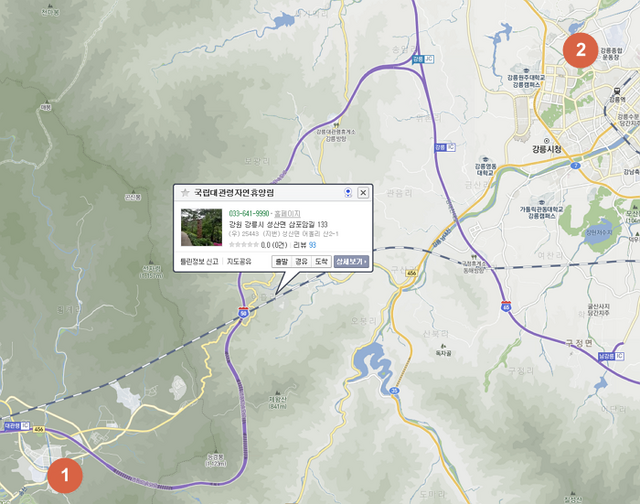Click the route 50 highway shield icon

pos(244,313)
